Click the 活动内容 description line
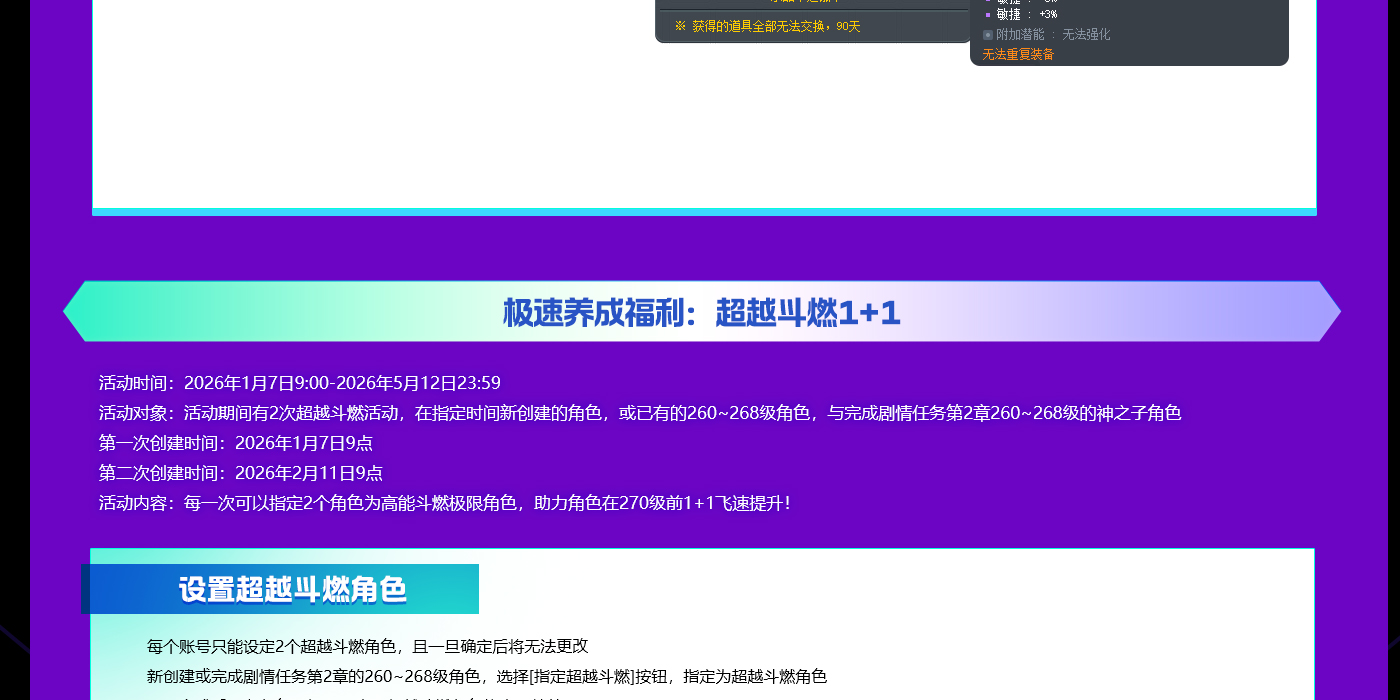 445,503
